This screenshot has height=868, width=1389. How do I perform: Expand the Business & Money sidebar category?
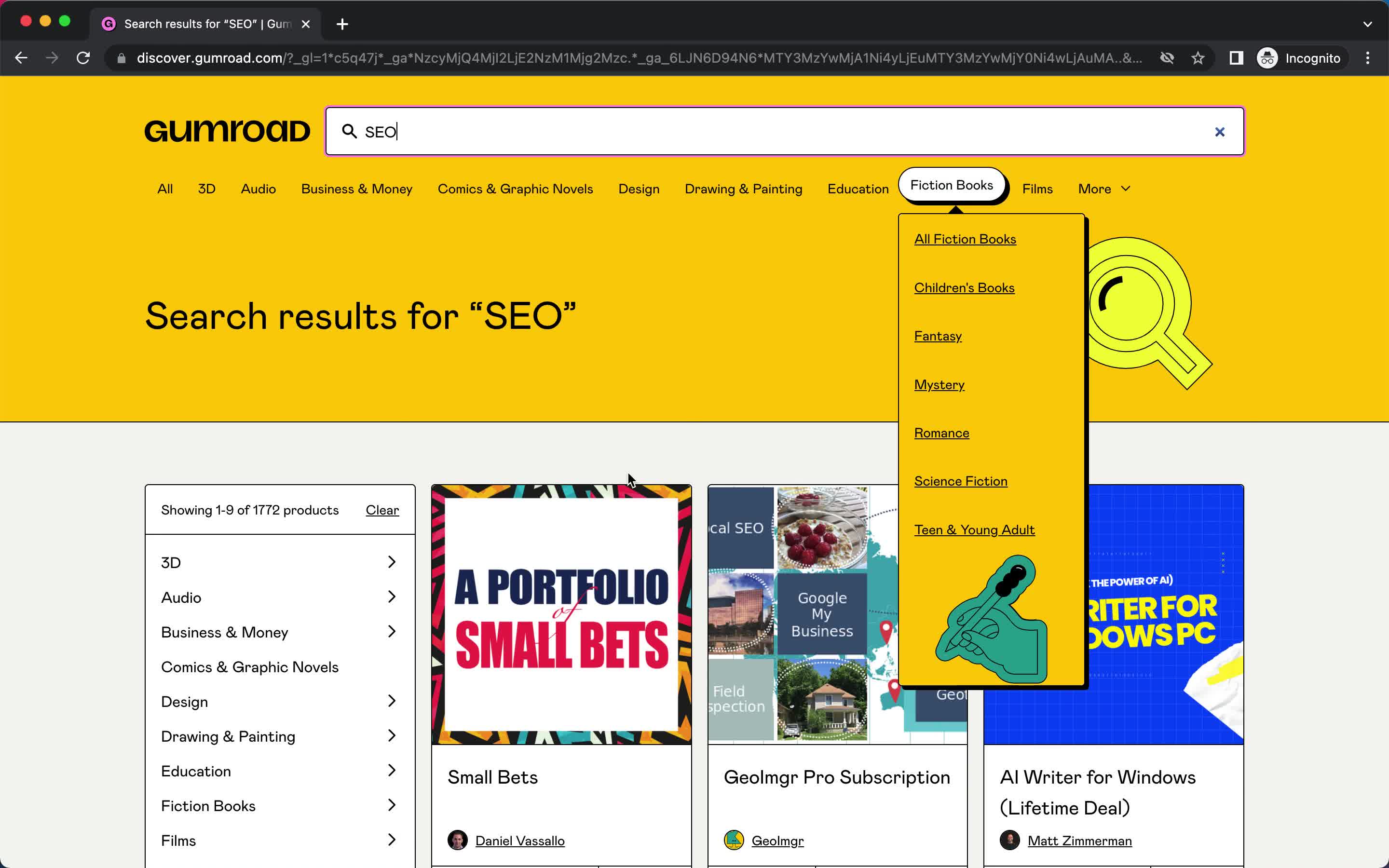[391, 631]
